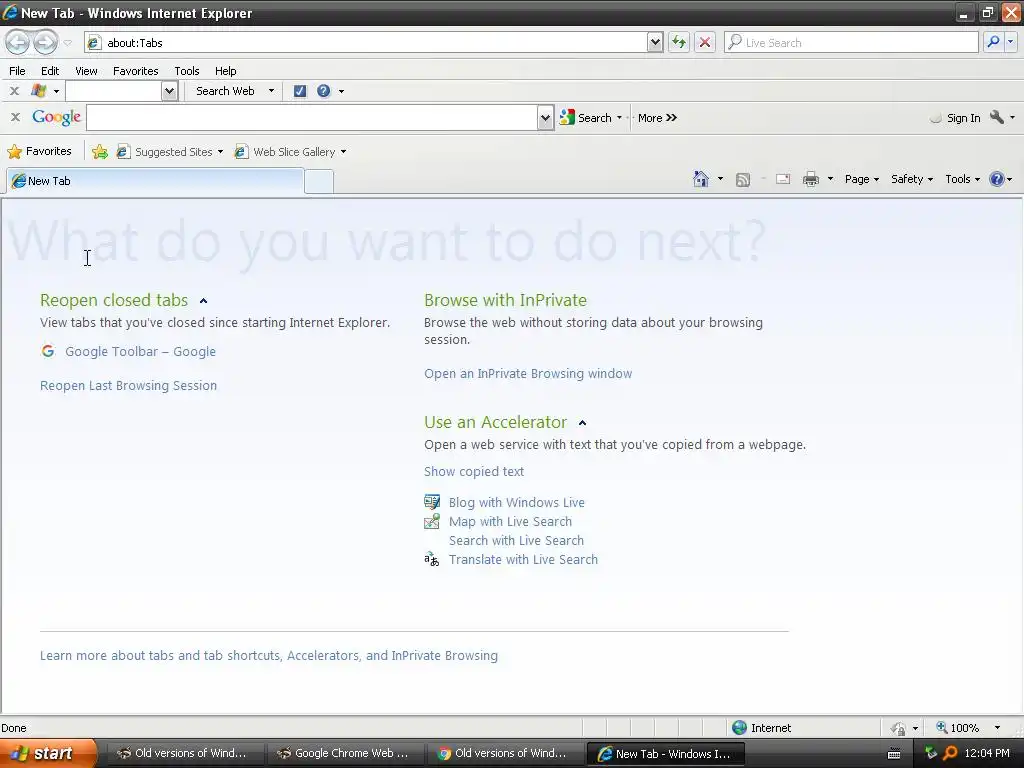Click the Google favicon beside Google Toolbar link
Image resolution: width=1024 pixels, height=768 pixels.
pos(48,351)
